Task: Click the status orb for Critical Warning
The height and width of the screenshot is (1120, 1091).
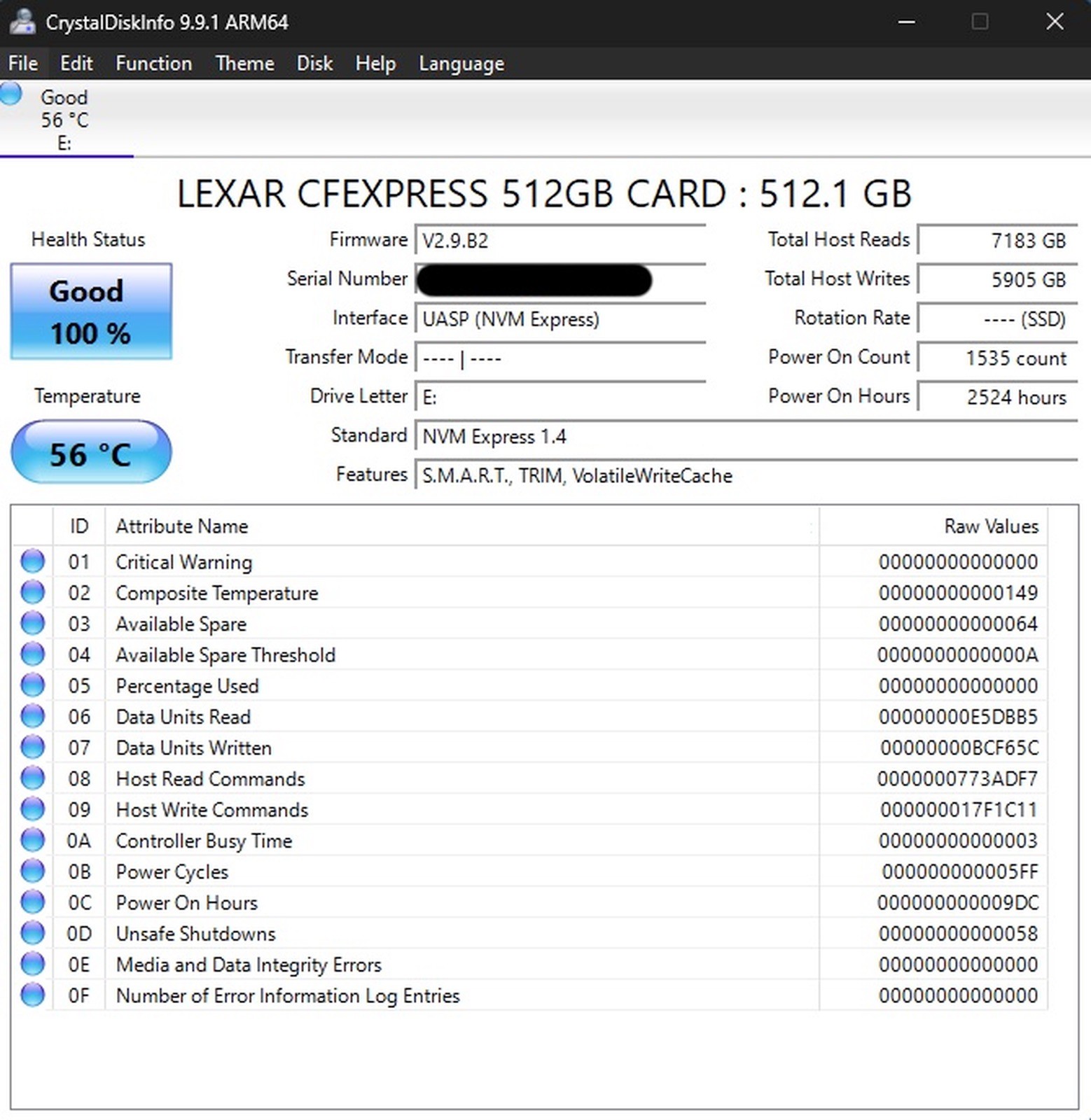Action: 32,561
